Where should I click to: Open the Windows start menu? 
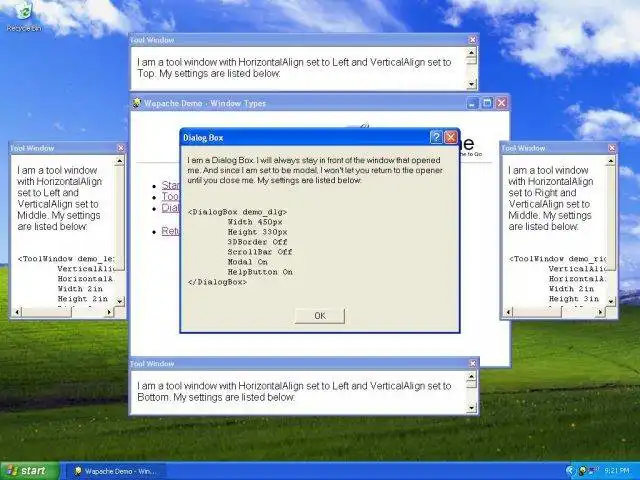pyautogui.click(x=28, y=471)
